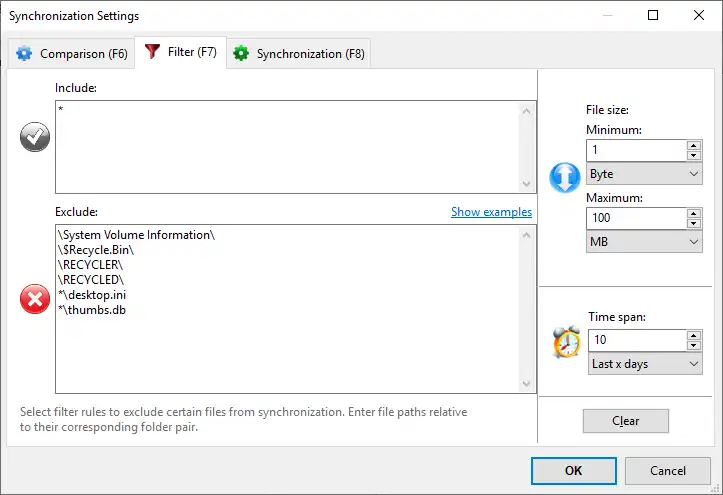Screen dimensions: 723x495
Task: Expand the Last x days dropdown
Action: [x=645, y=364]
